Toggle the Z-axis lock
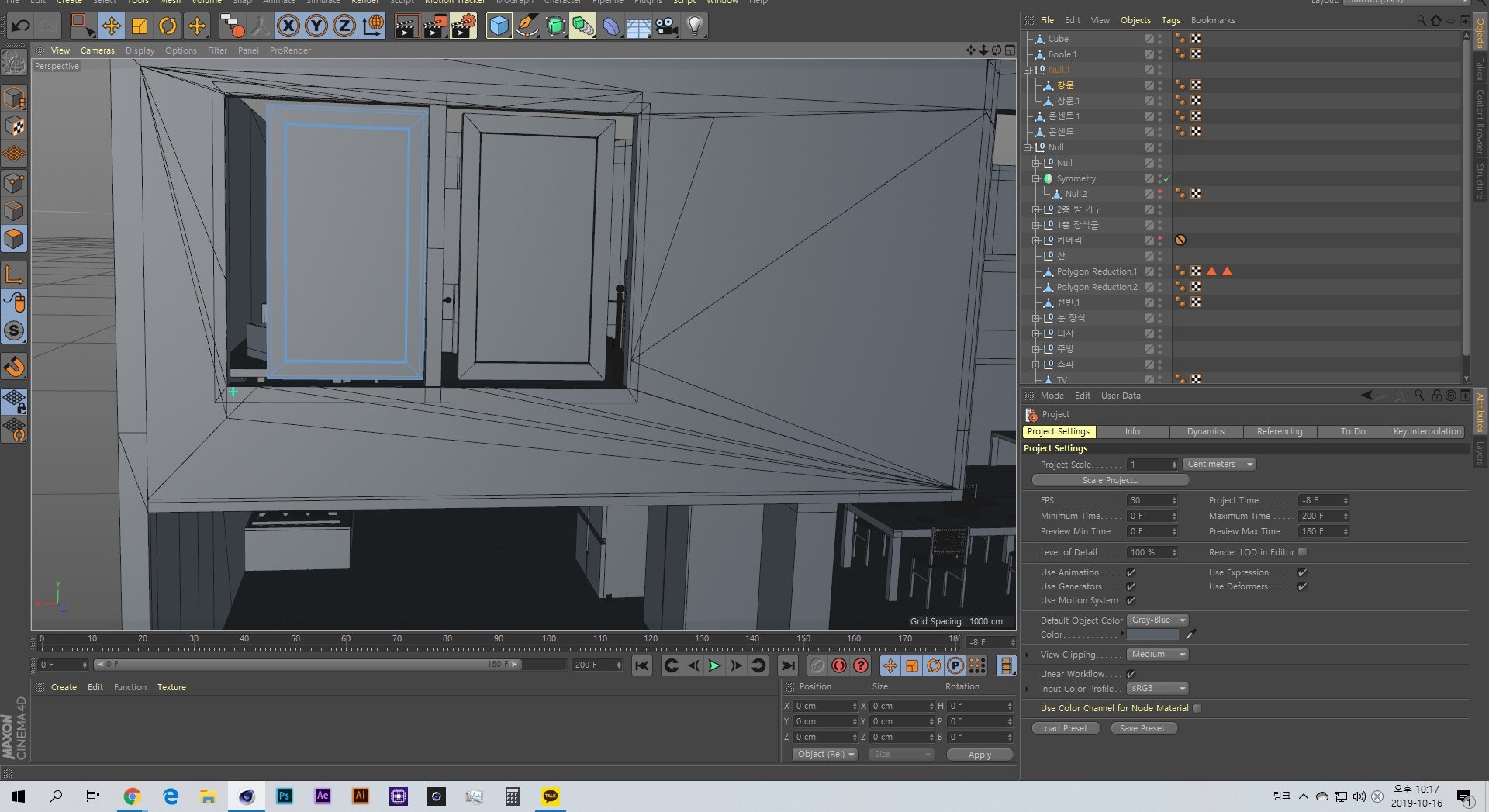Image resolution: width=1489 pixels, height=812 pixels. [x=344, y=26]
